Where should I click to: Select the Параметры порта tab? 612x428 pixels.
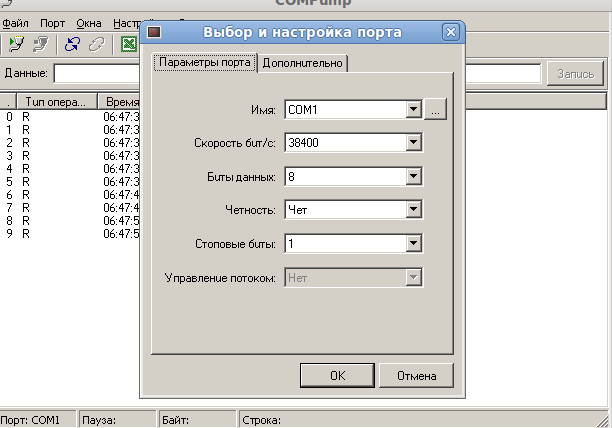tap(205, 62)
